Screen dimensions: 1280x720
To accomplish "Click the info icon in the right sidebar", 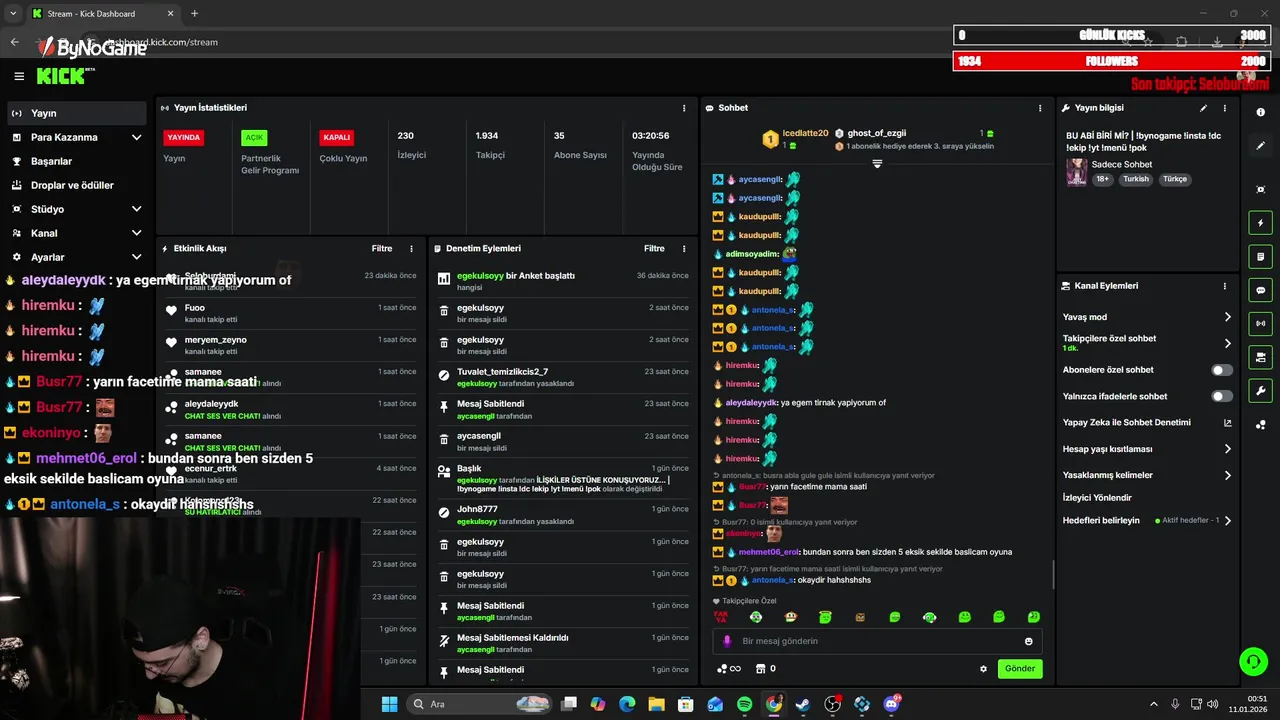I will click(1261, 112).
